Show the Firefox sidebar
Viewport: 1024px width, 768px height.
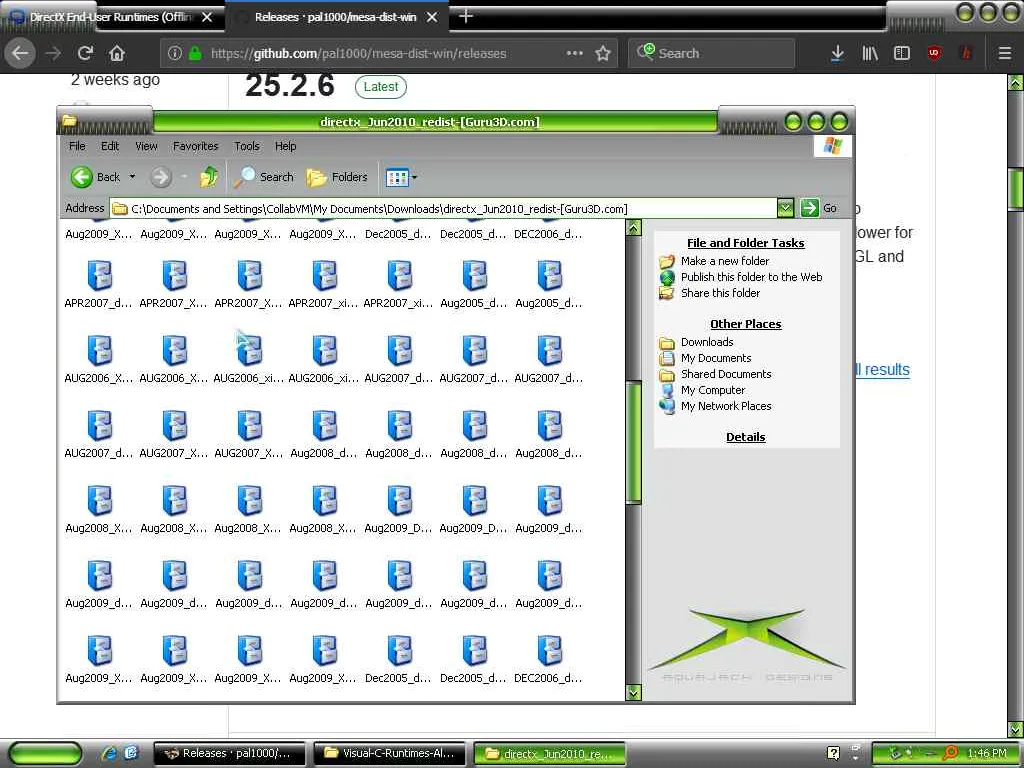pyautogui.click(x=902, y=53)
